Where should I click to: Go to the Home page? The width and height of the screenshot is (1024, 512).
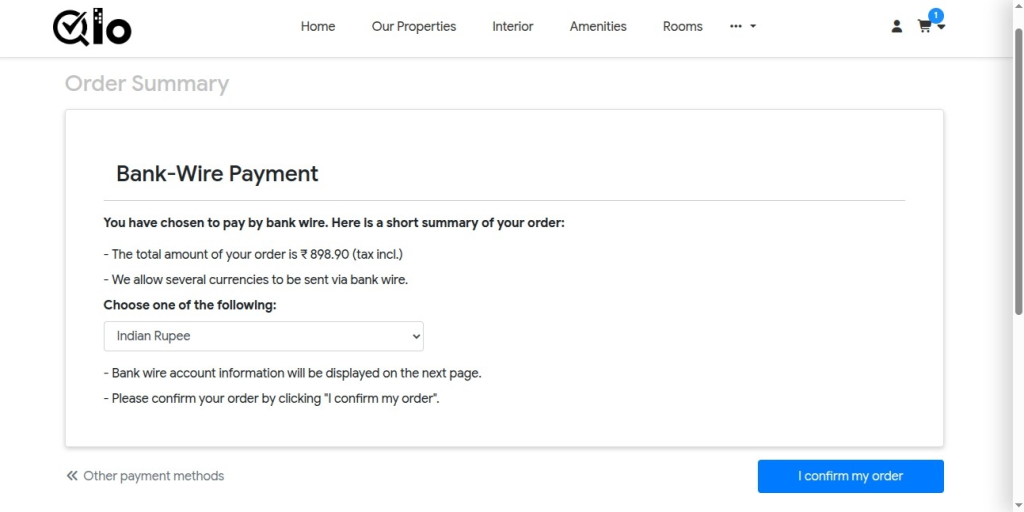click(318, 26)
